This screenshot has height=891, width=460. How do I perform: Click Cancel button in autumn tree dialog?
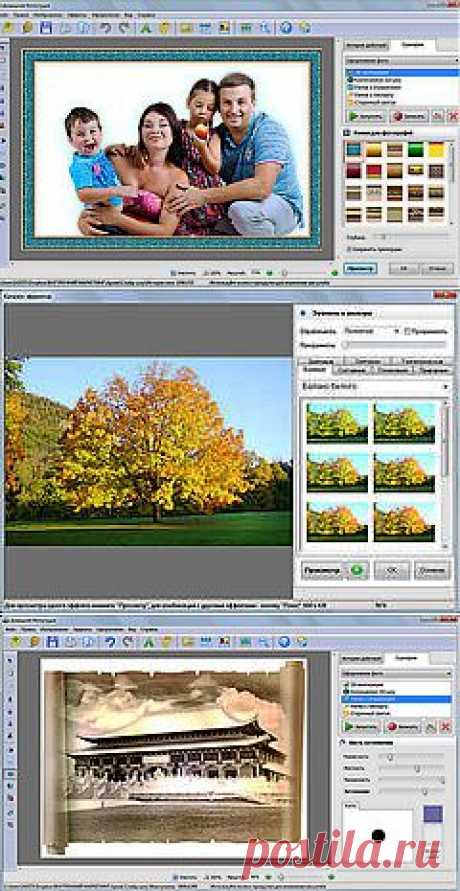432,570
